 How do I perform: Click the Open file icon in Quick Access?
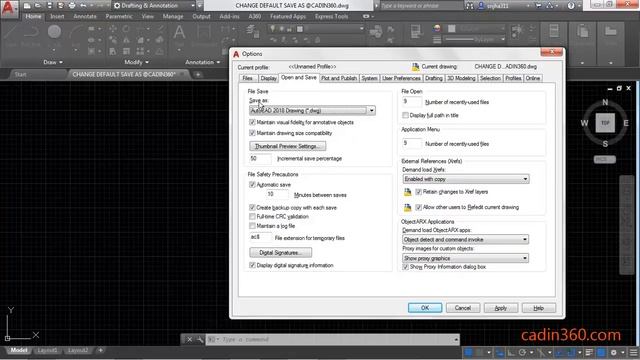pos(38,6)
